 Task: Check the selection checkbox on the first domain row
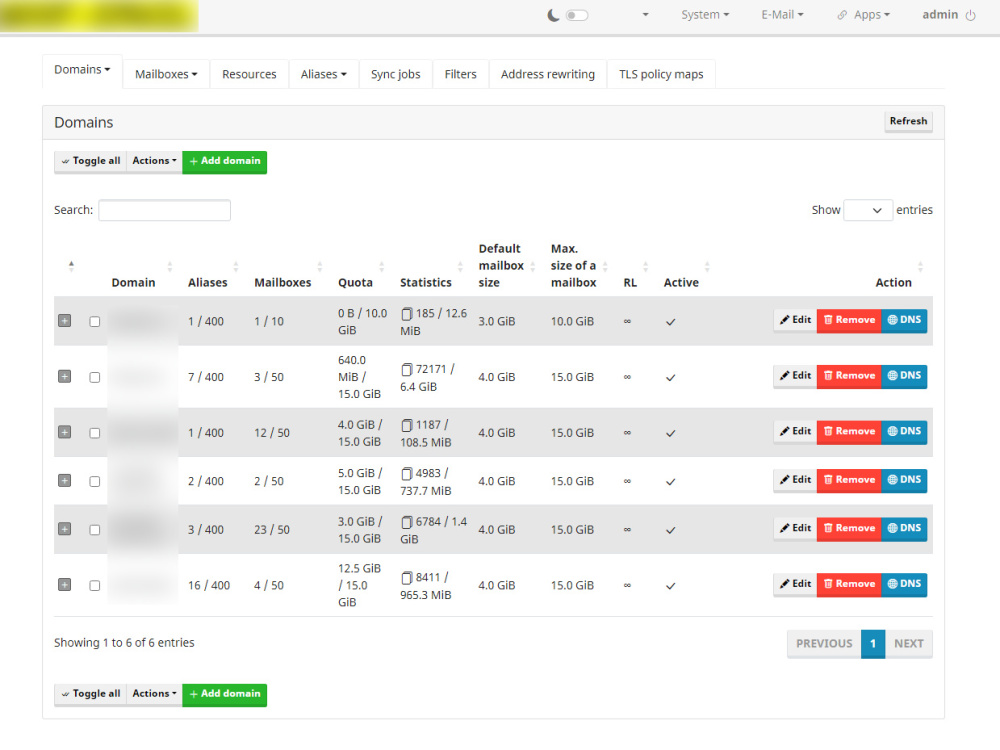94,321
